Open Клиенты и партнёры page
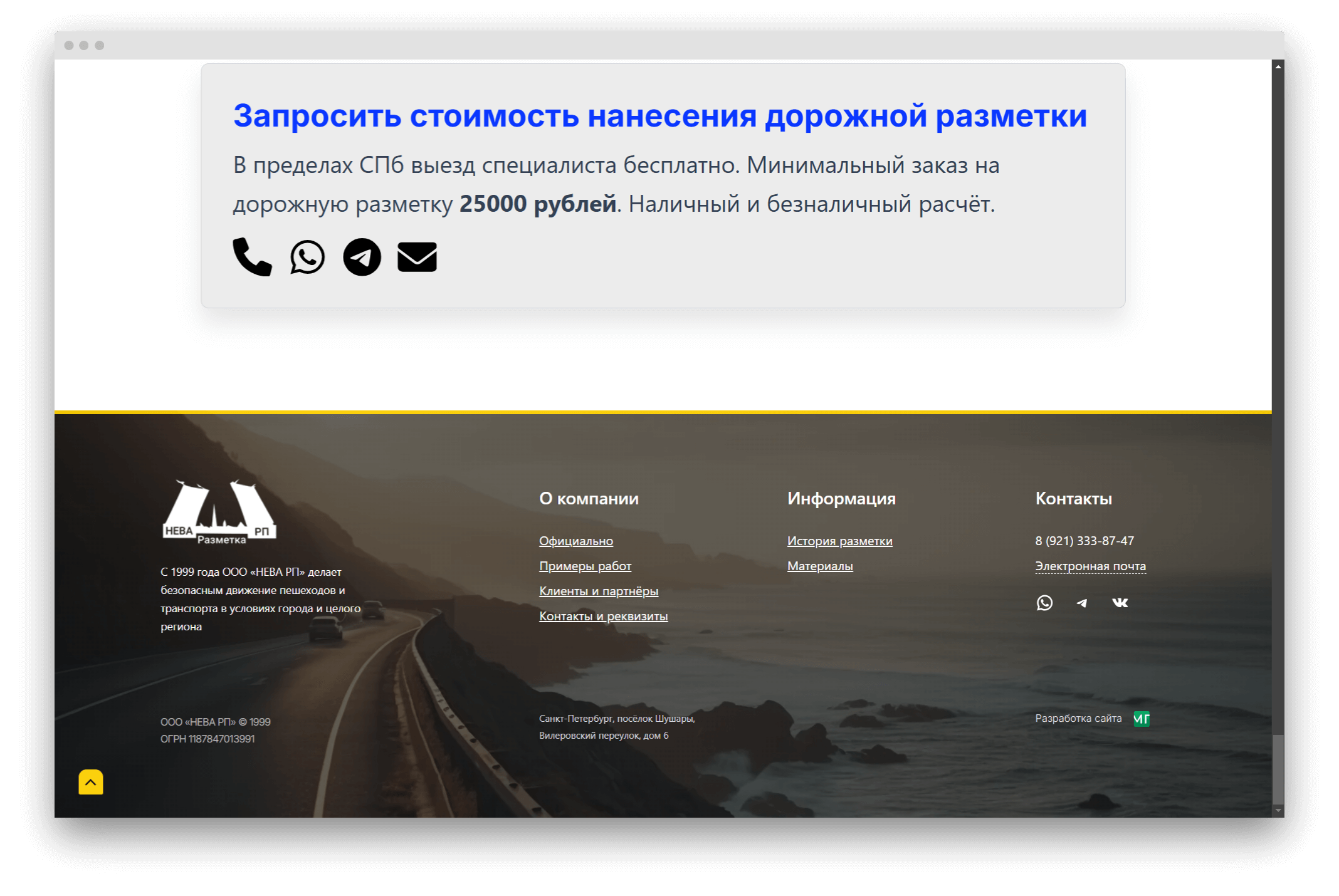The image size is (1339, 896). (x=597, y=591)
